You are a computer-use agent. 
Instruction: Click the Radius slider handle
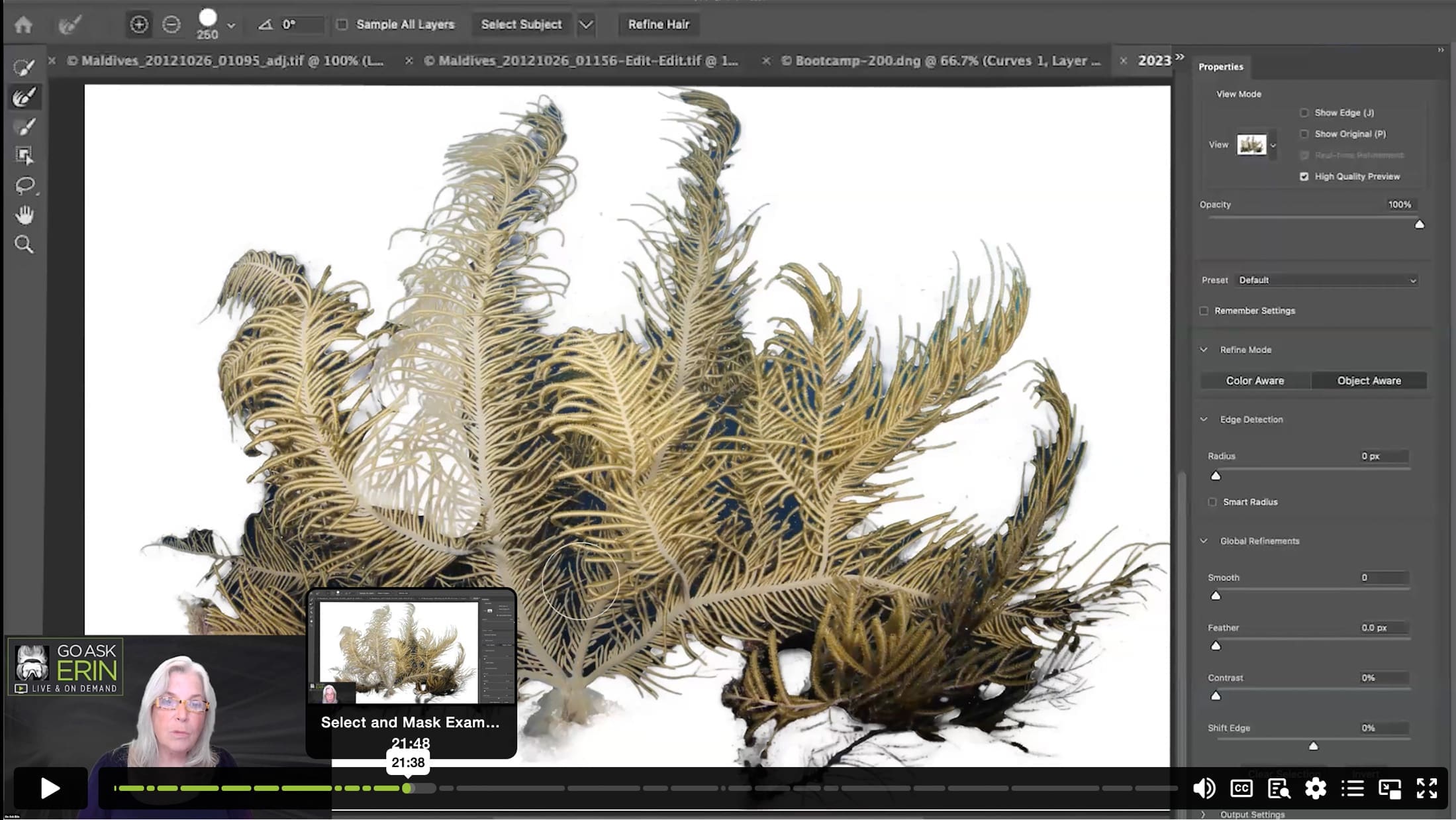point(1216,476)
